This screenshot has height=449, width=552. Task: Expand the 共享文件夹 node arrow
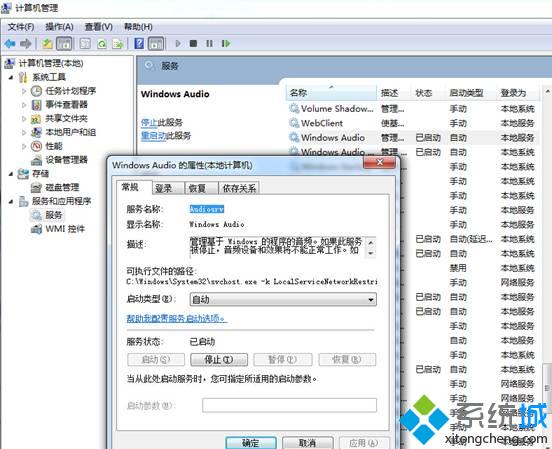[24, 119]
